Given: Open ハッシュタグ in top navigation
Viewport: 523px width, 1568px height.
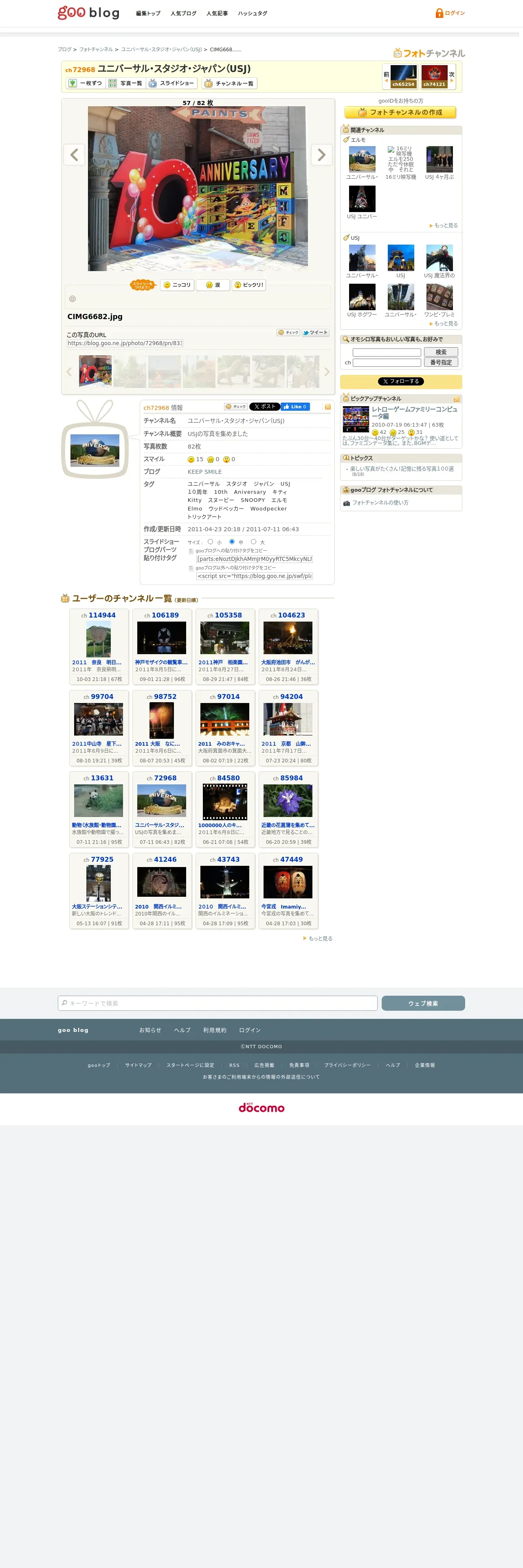Looking at the screenshot, I should pyautogui.click(x=253, y=13).
